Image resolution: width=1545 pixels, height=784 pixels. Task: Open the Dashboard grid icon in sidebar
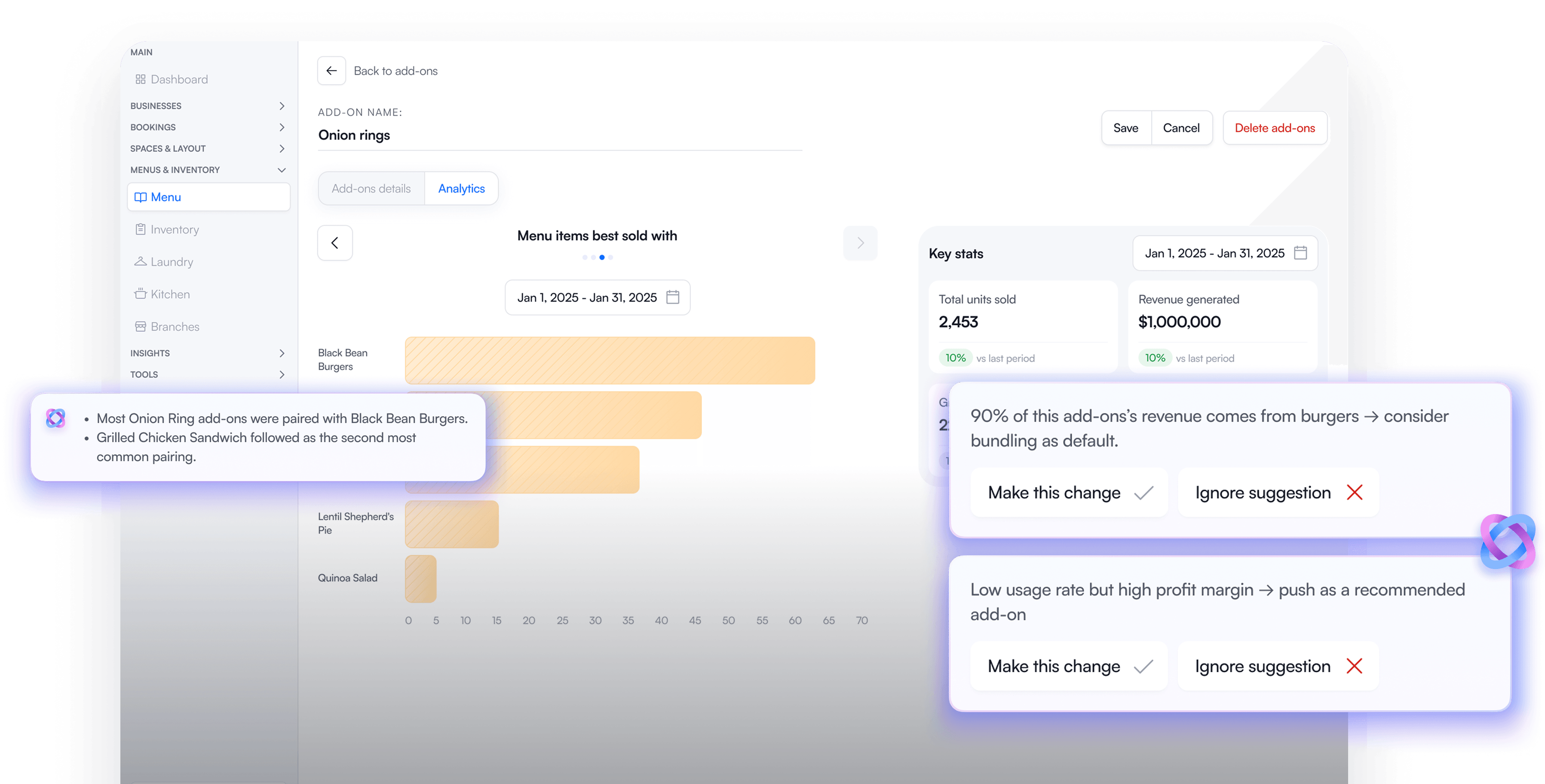coord(140,79)
